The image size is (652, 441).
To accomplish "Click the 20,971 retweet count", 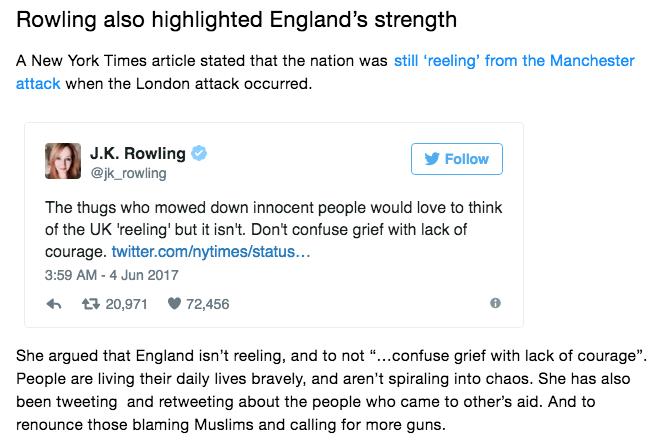I will [126, 304].
